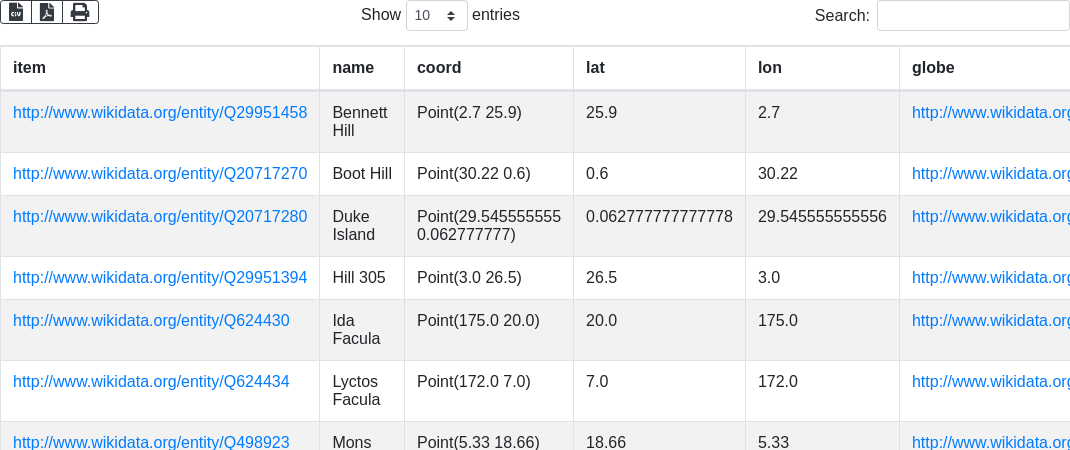Print the table using printer icon
This screenshot has width=1070, height=450.
80,12
